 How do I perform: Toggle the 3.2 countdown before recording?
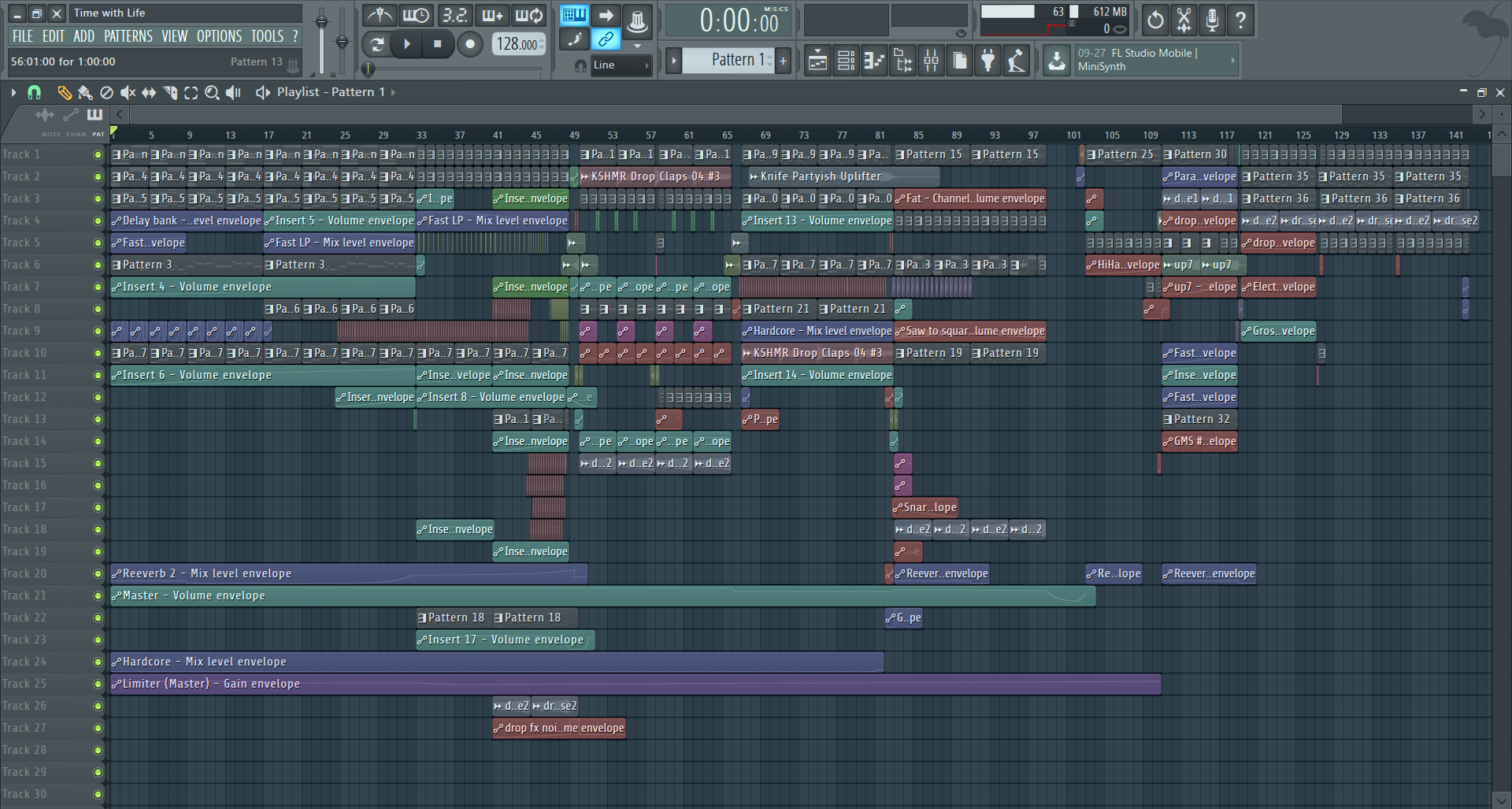click(454, 15)
